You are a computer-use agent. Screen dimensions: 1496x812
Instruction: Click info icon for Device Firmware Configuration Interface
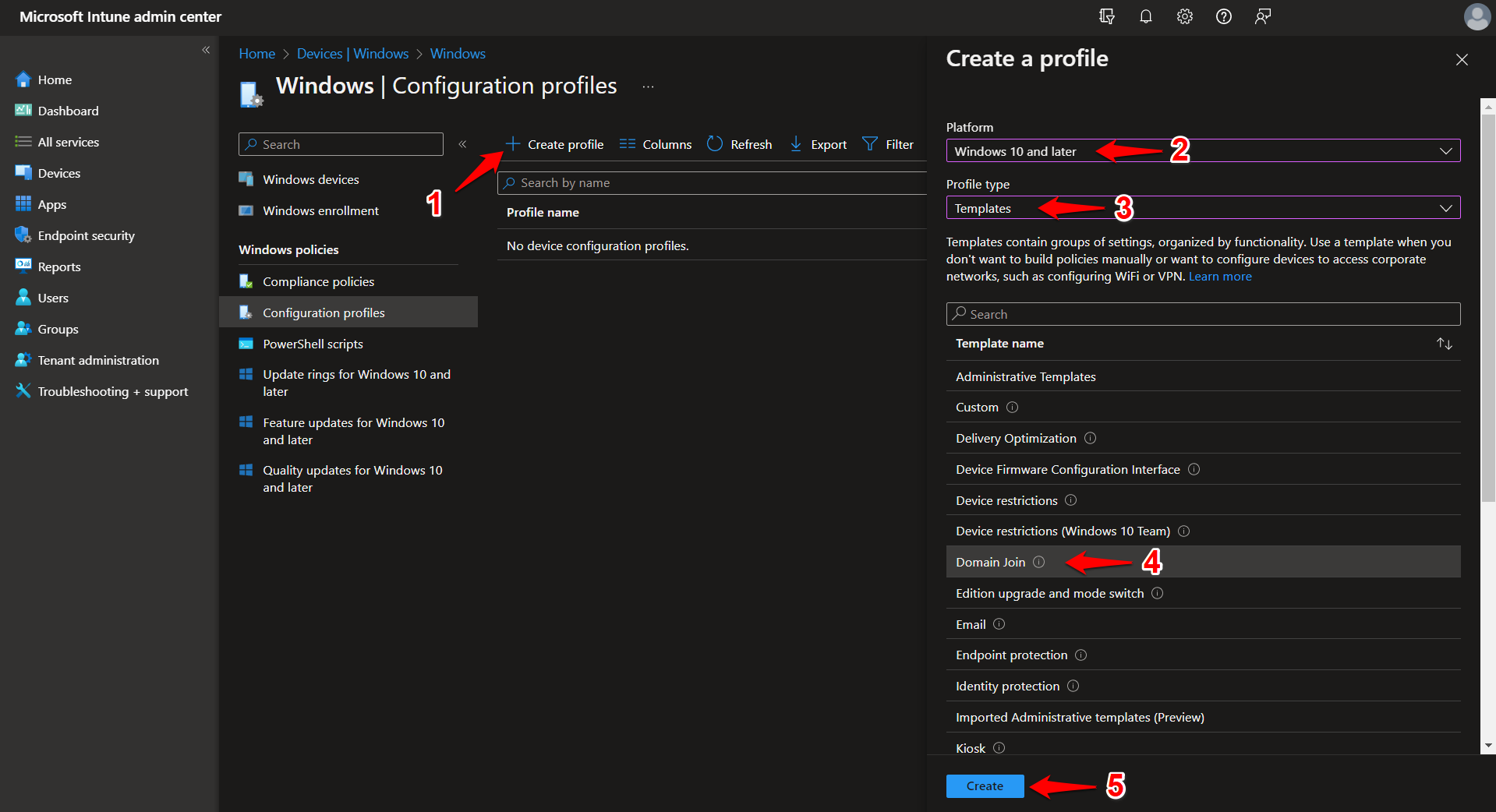pyautogui.click(x=1194, y=469)
